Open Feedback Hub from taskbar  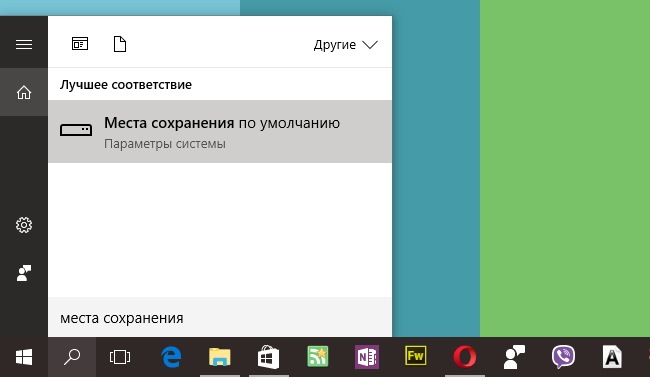(x=514, y=357)
